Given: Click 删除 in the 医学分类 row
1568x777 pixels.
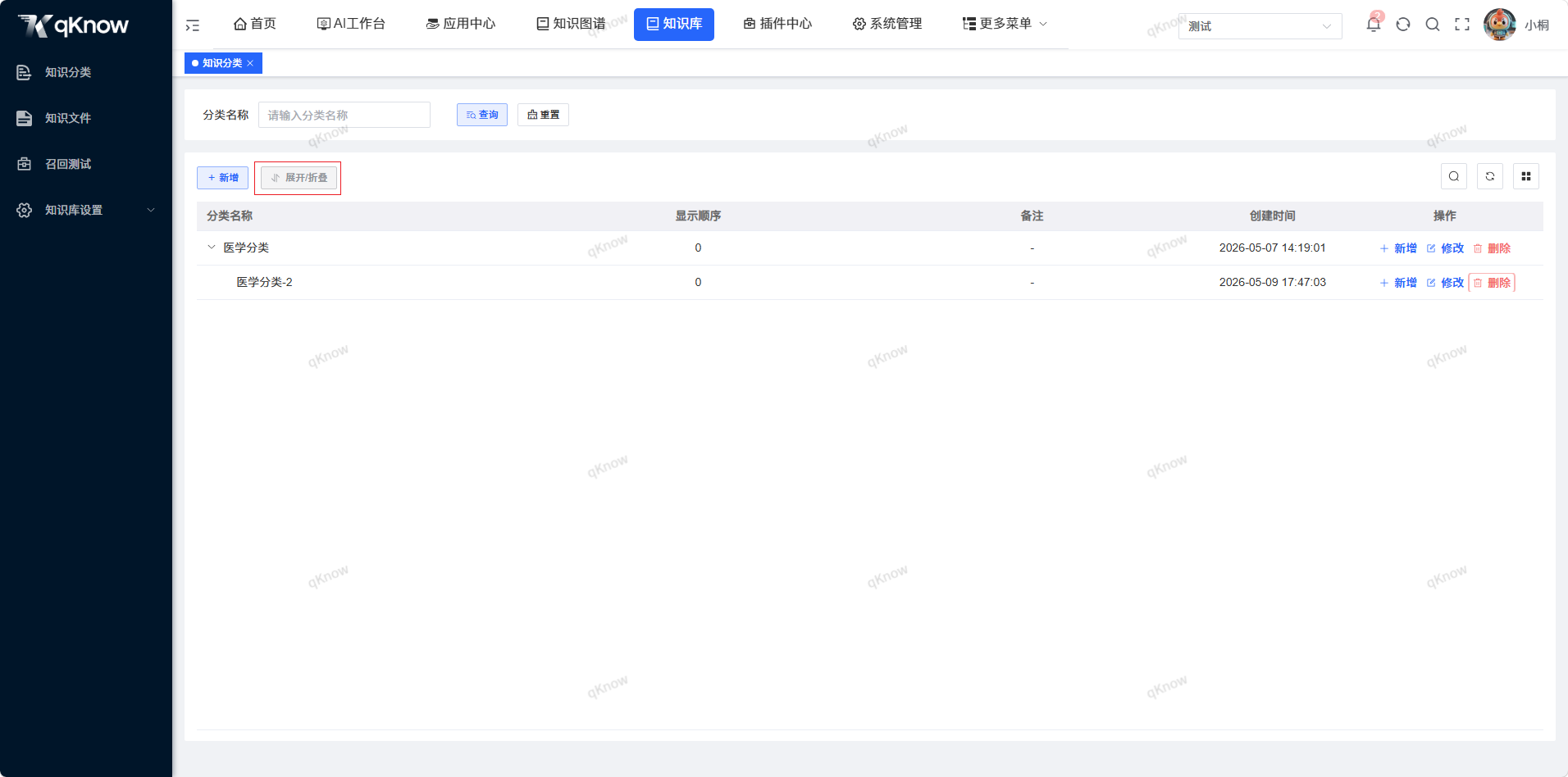Looking at the screenshot, I should click(x=1492, y=248).
